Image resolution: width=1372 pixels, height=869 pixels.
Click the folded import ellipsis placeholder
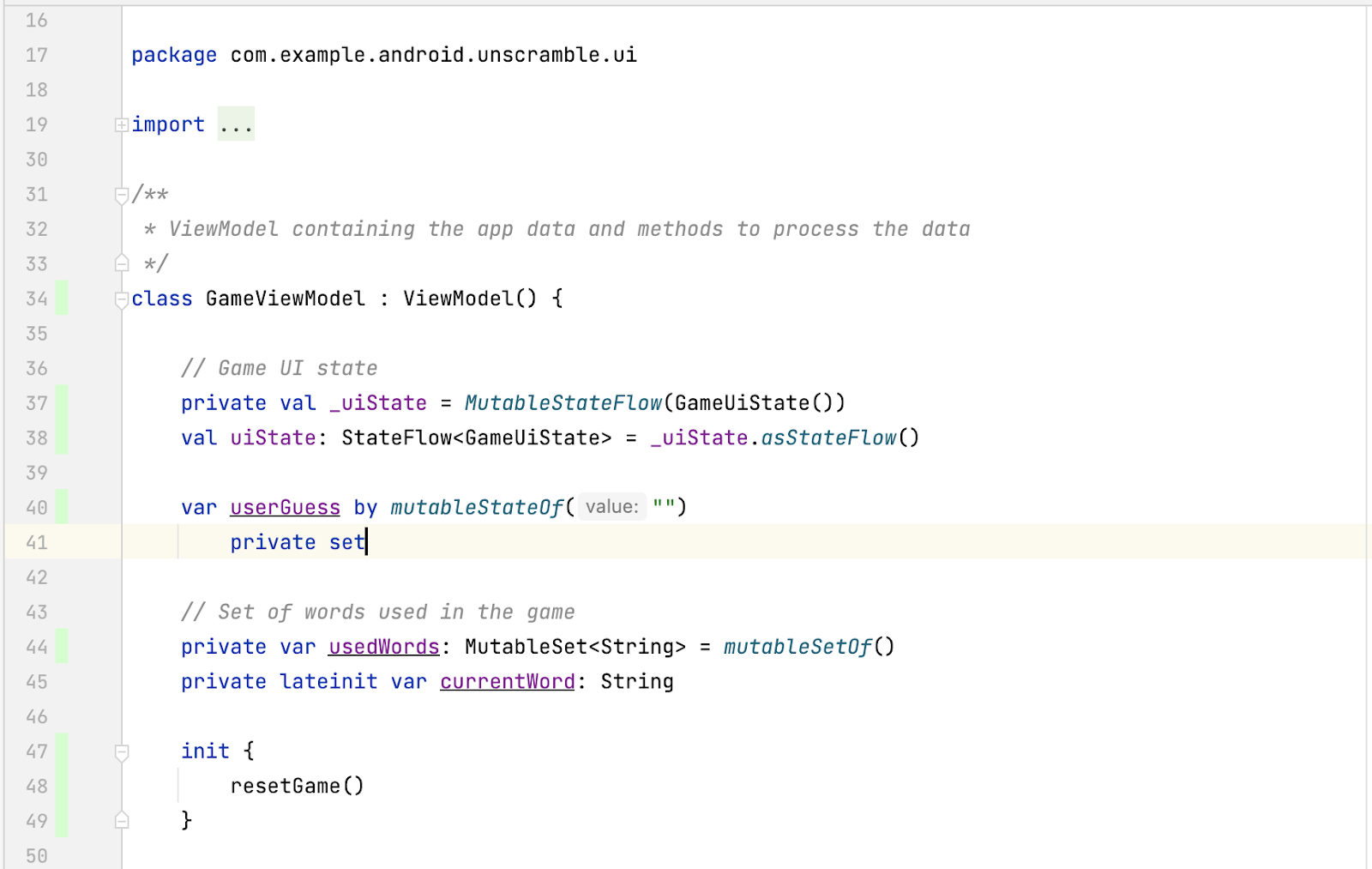pyautogui.click(x=236, y=125)
